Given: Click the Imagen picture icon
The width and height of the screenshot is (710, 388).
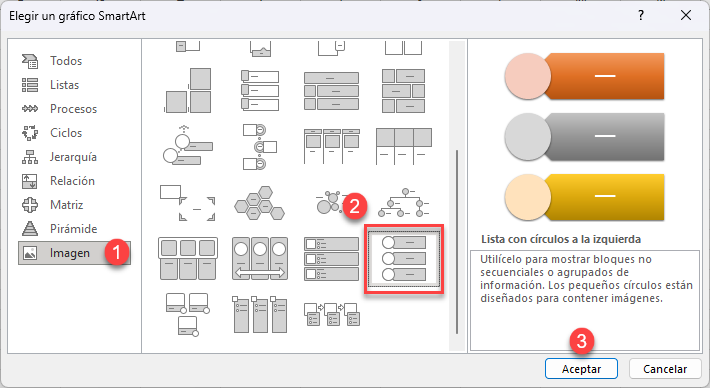Looking at the screenshot, I should pos(30,253).
